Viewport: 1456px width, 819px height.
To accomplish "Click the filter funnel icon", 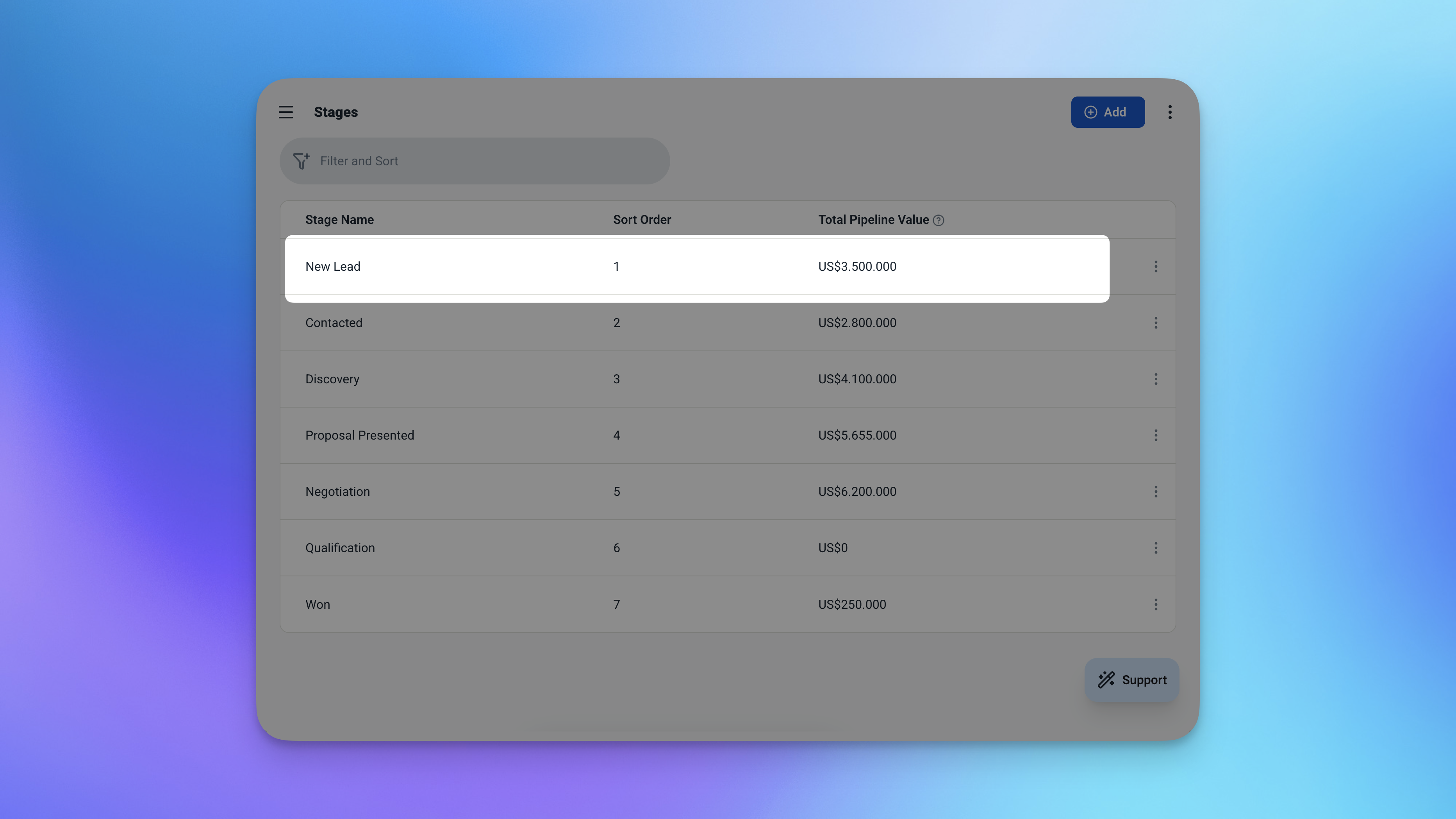I will [x=301, y=161].
